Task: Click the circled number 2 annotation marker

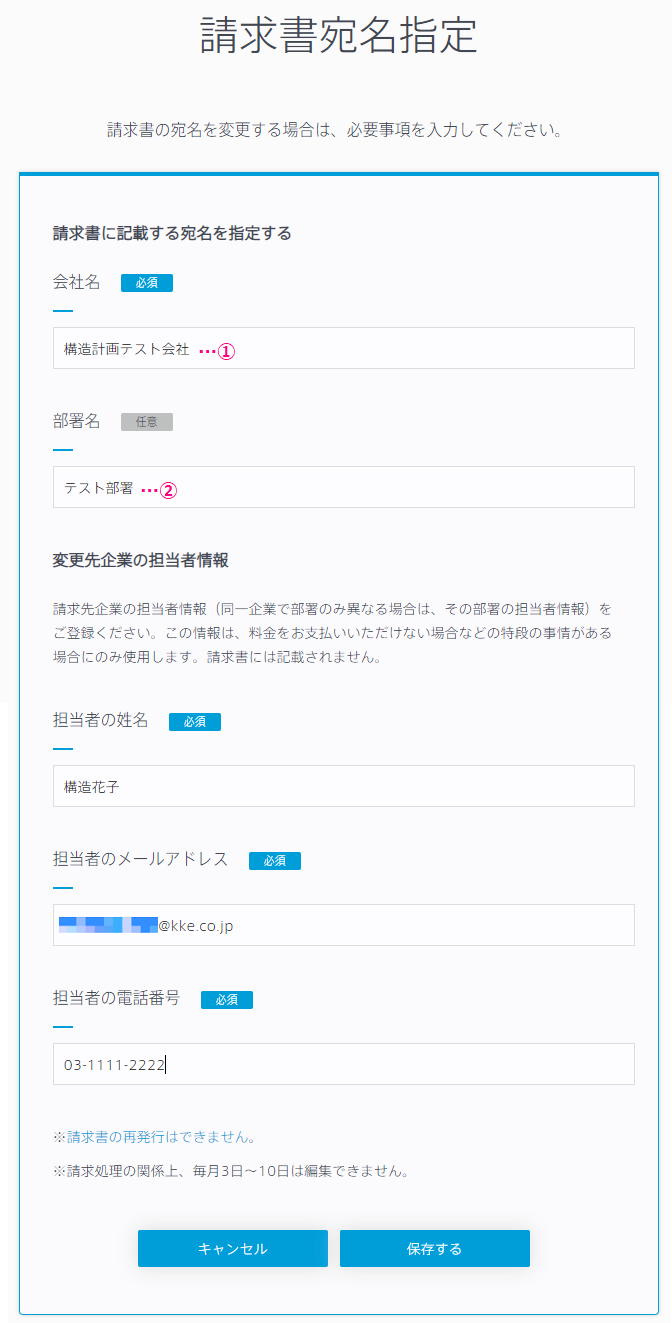Action: click(x=169, y=490)
